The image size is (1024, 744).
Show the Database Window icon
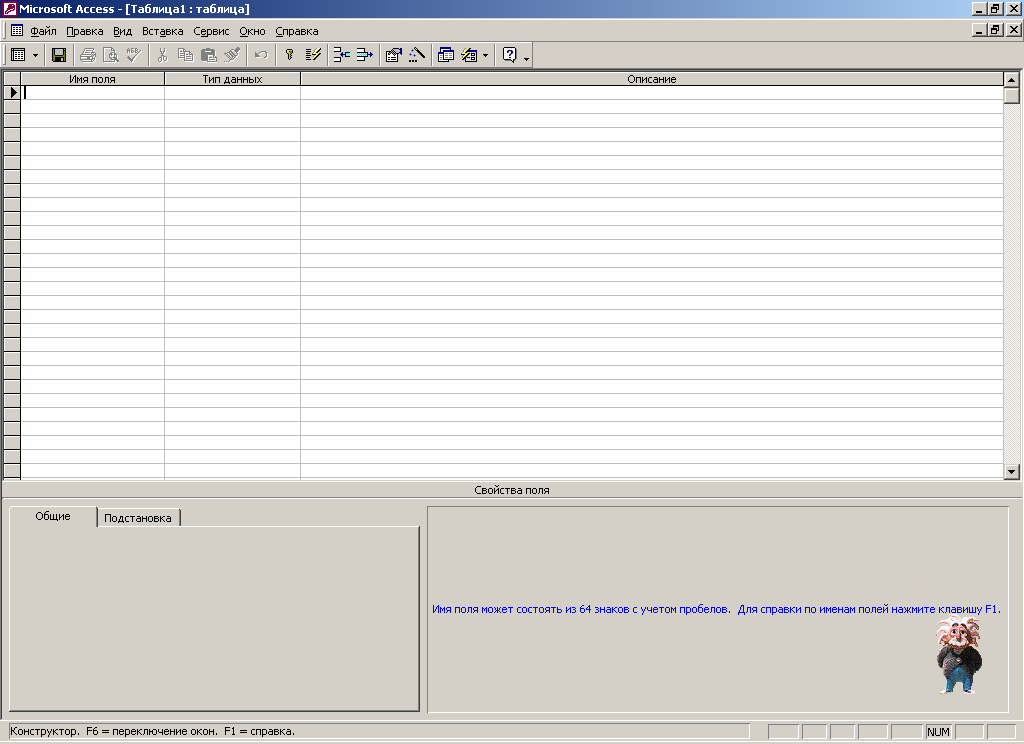446,55
